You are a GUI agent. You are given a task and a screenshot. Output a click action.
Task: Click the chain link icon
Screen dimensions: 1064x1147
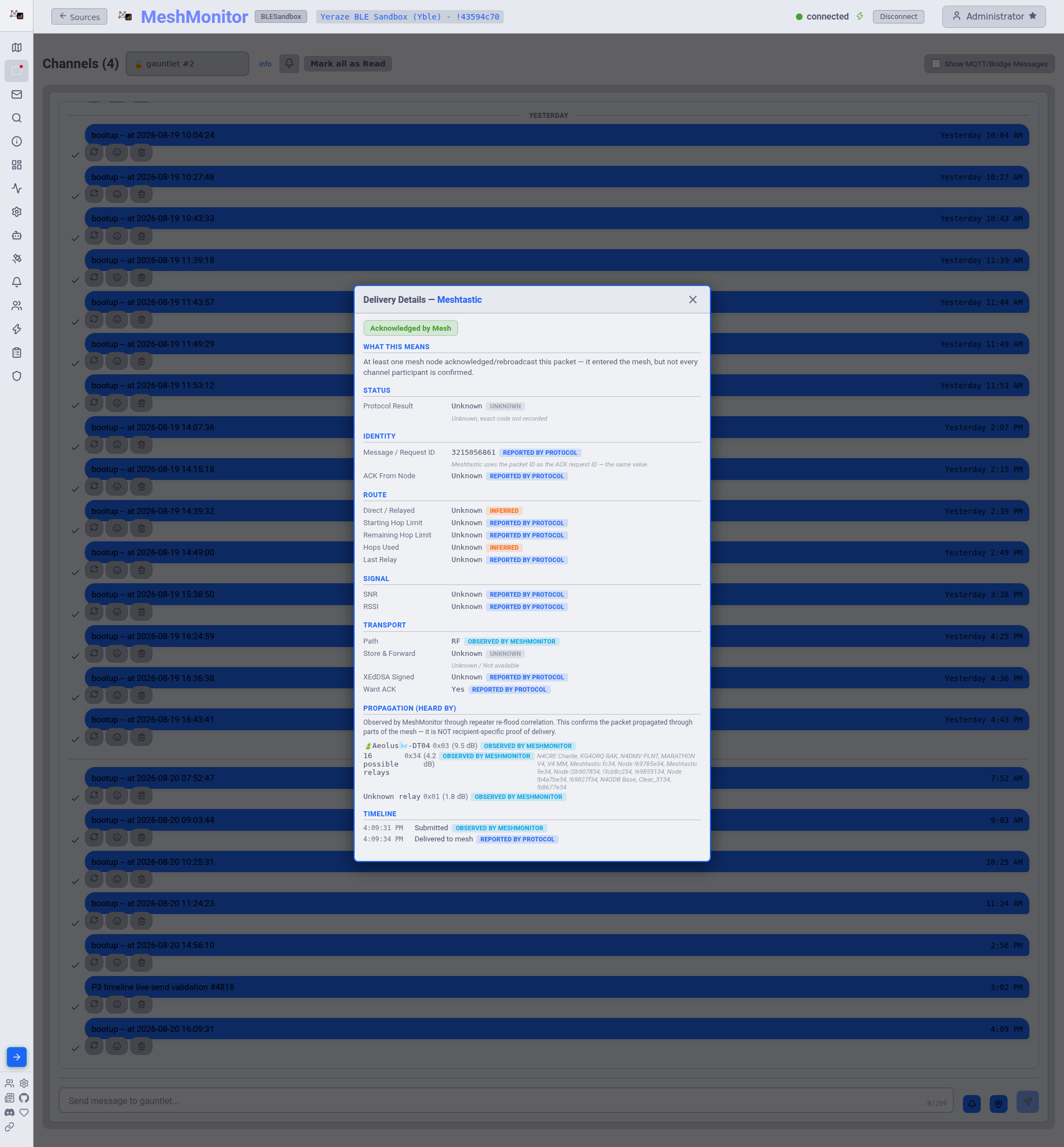pyautogui.click(x=9, y=1127)
